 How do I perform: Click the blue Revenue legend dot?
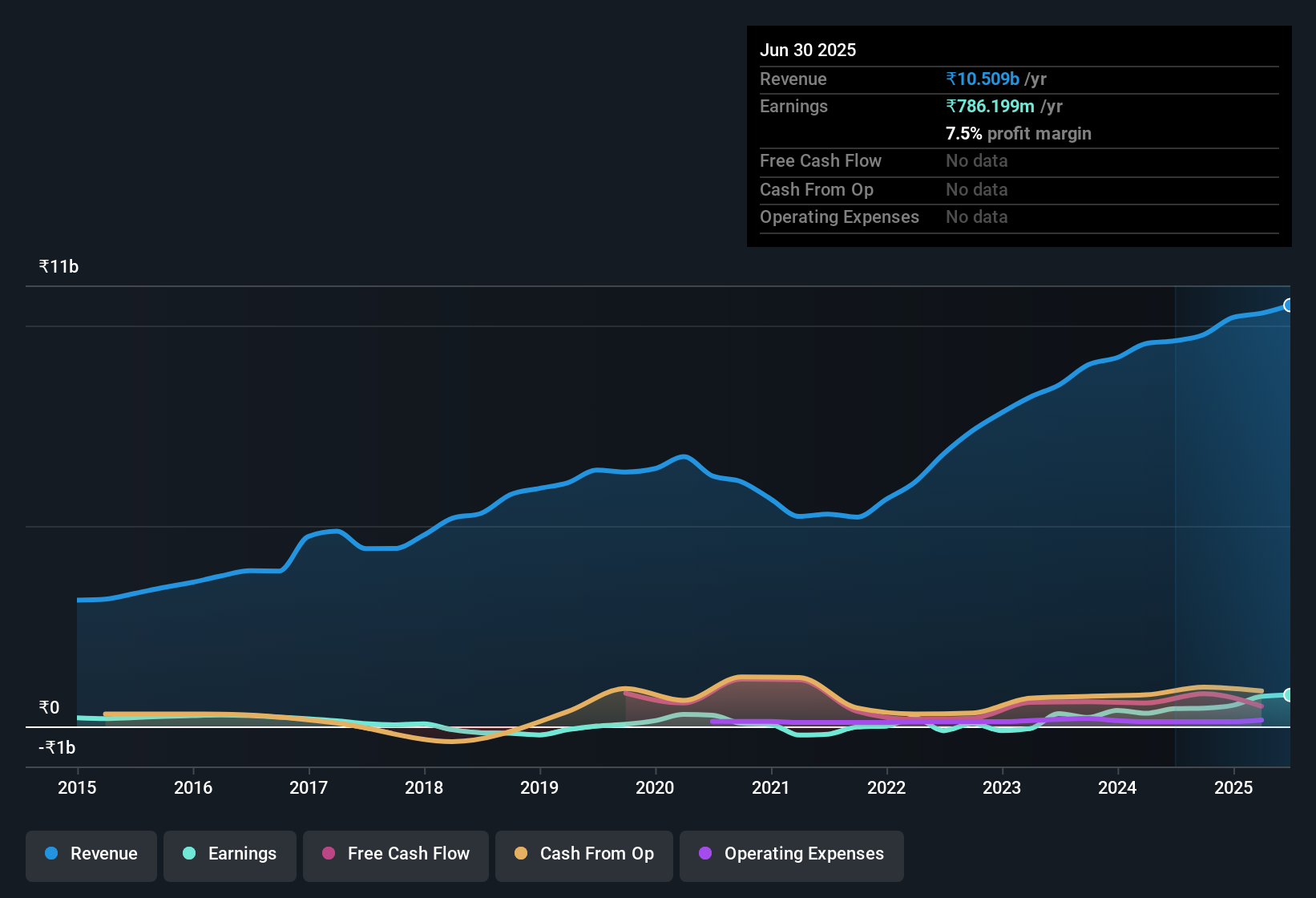tap(50, 854)
